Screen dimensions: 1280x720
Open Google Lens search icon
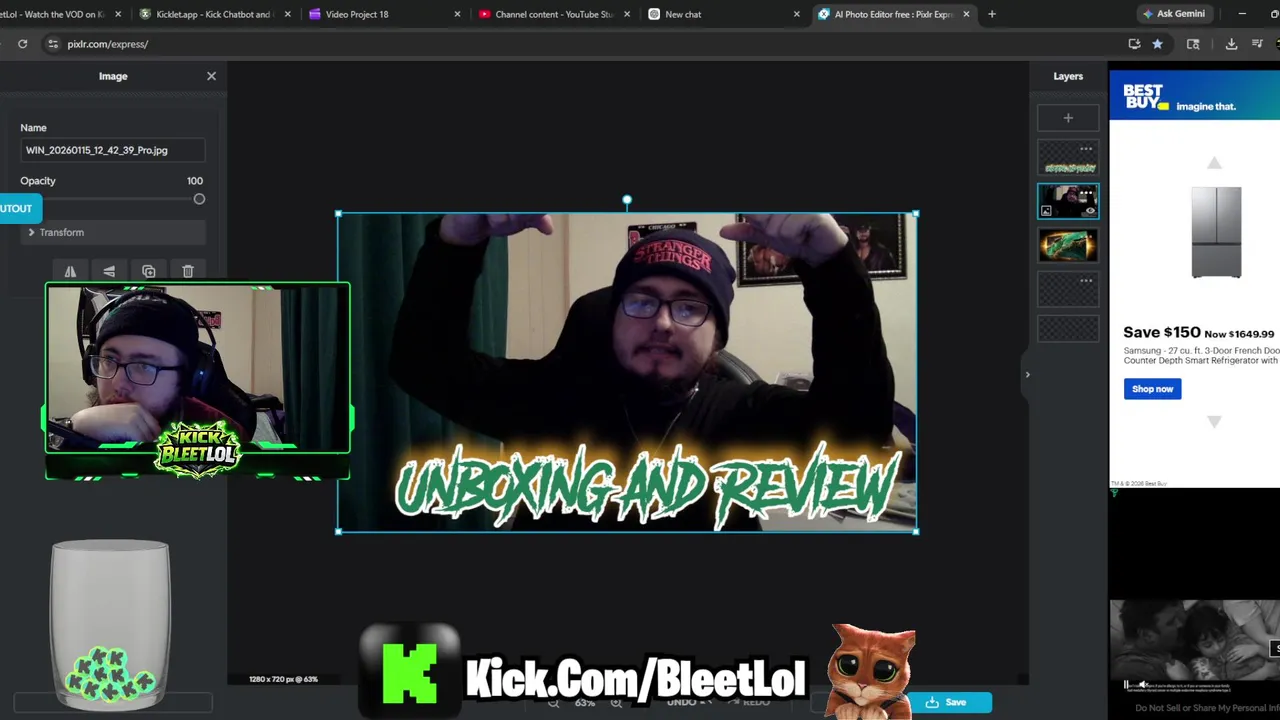tap(1193, 44)
